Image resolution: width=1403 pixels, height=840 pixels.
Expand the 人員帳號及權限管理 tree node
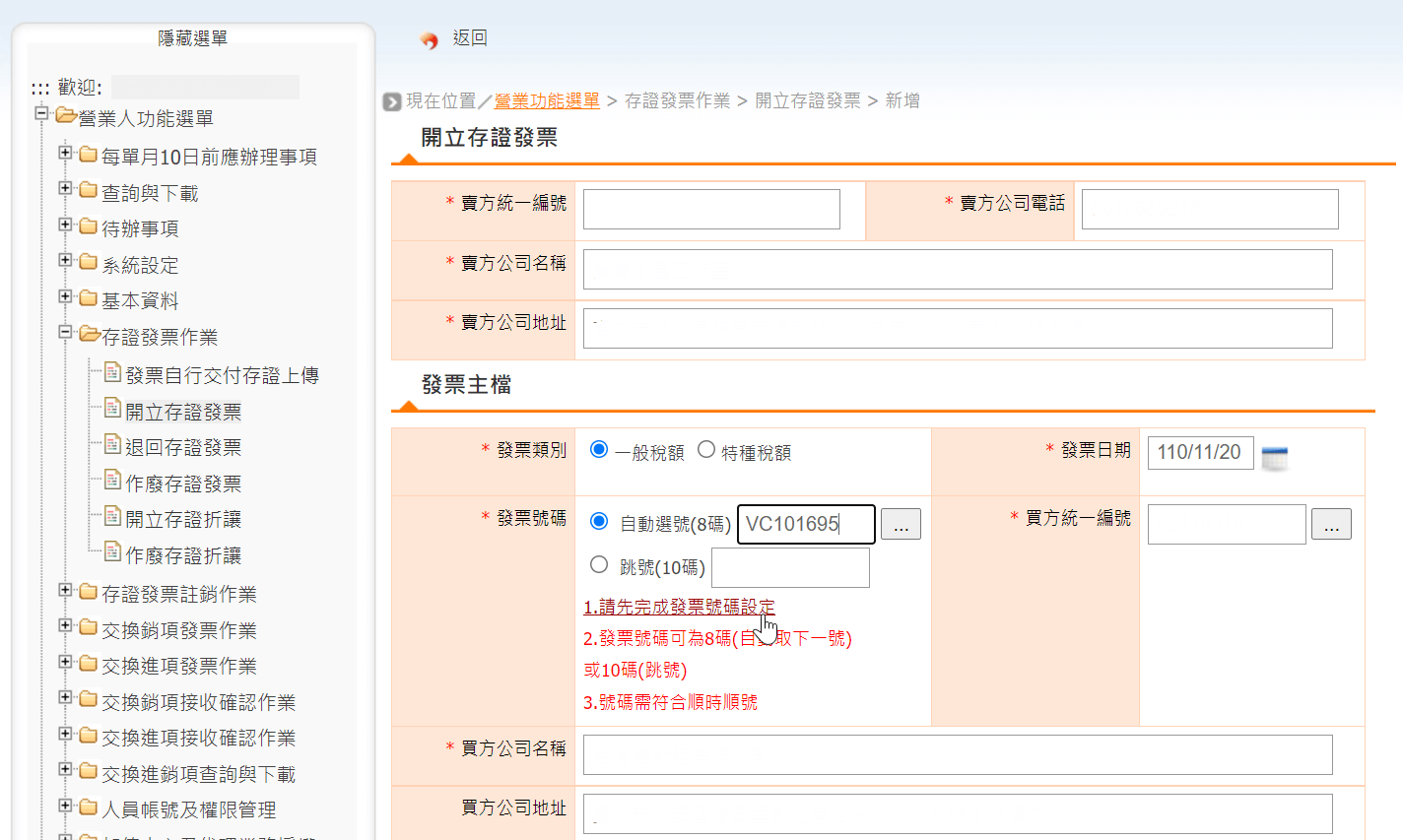pyautogui.click(x=65, y=806)
